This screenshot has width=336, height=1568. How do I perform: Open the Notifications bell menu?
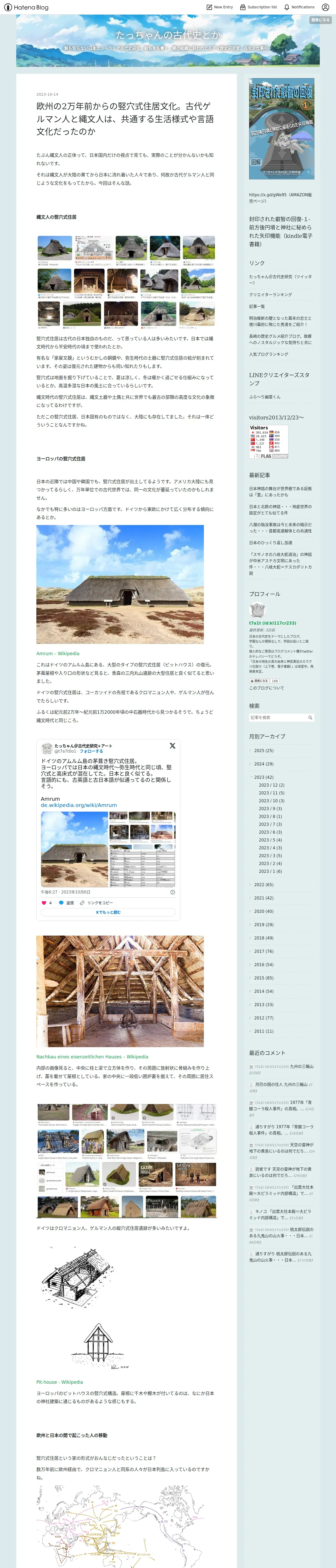(x=299, y=7)
